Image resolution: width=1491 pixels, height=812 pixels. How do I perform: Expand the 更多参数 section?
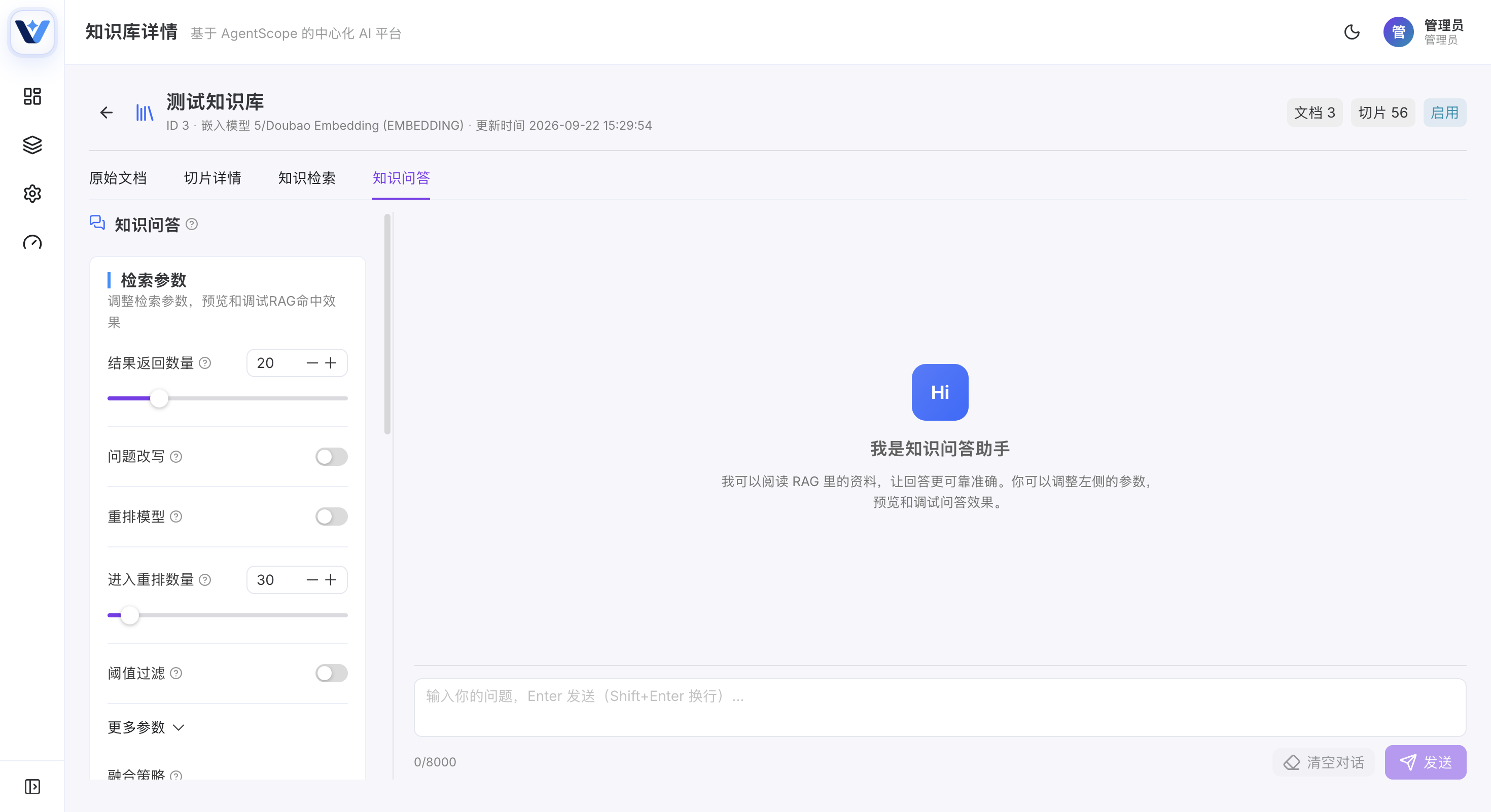coord(146,727)
